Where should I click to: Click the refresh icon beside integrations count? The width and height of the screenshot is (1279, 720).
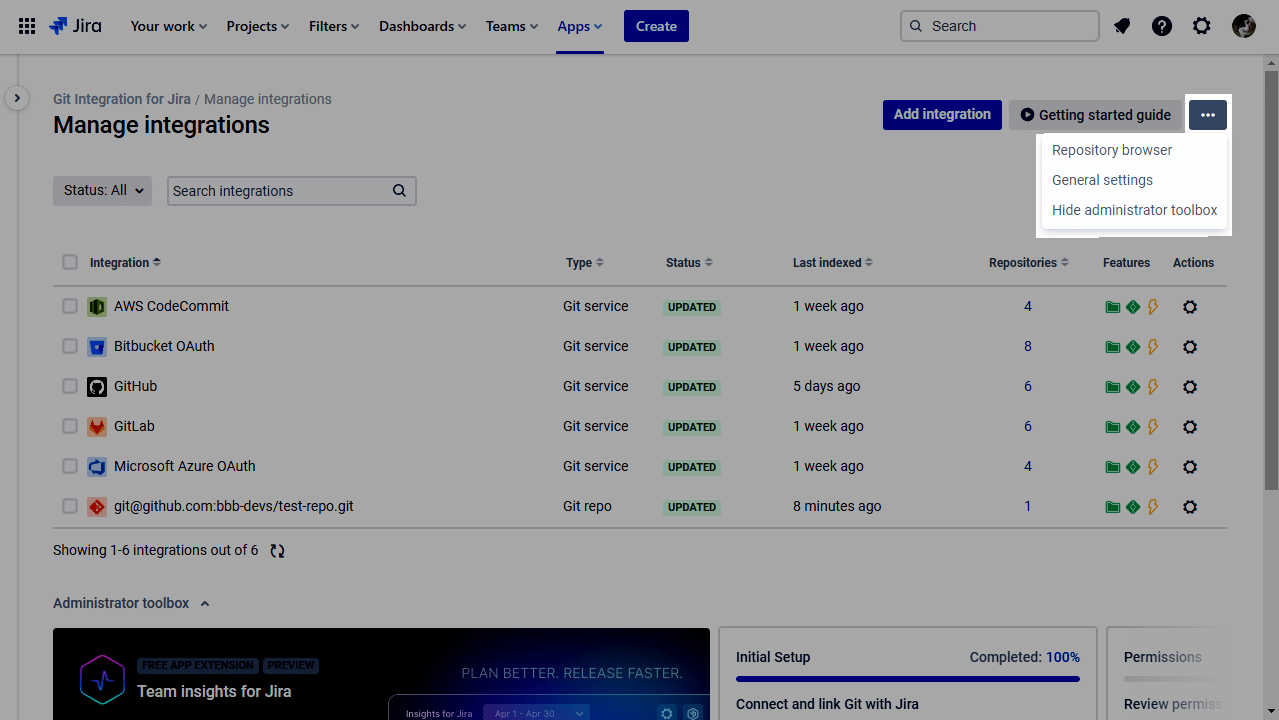click(x=278, y=551)
